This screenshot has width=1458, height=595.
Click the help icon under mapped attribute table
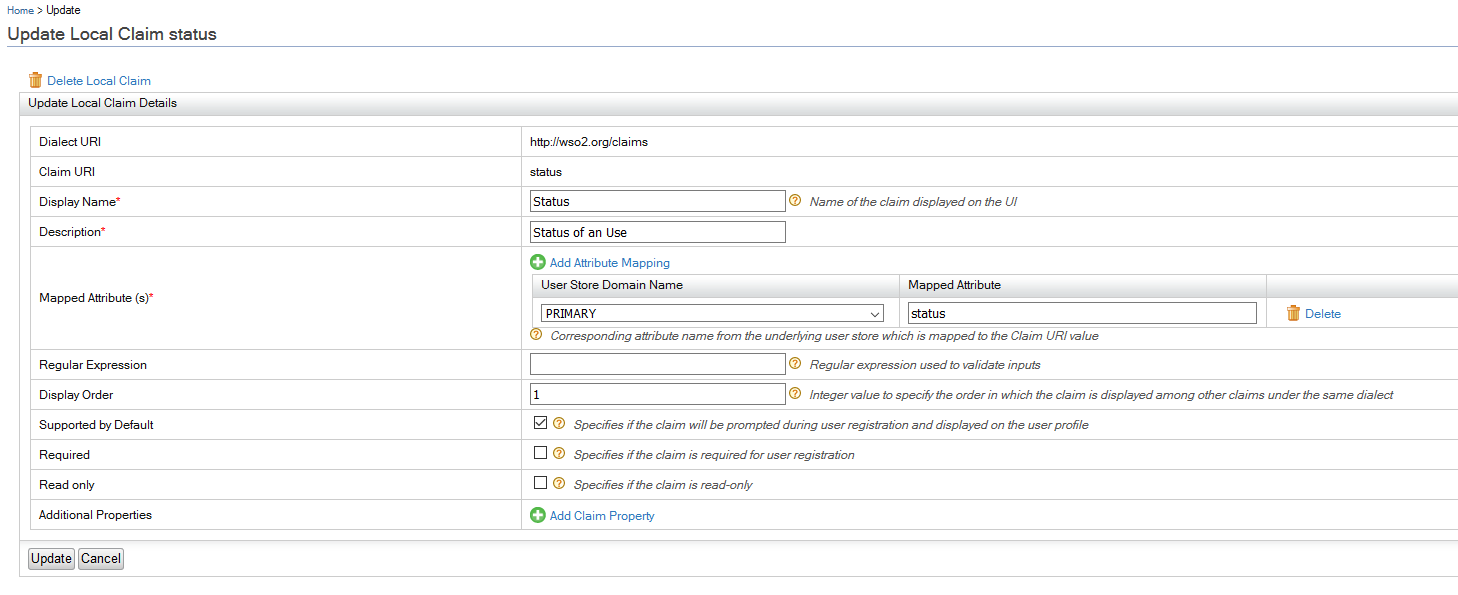537,335
